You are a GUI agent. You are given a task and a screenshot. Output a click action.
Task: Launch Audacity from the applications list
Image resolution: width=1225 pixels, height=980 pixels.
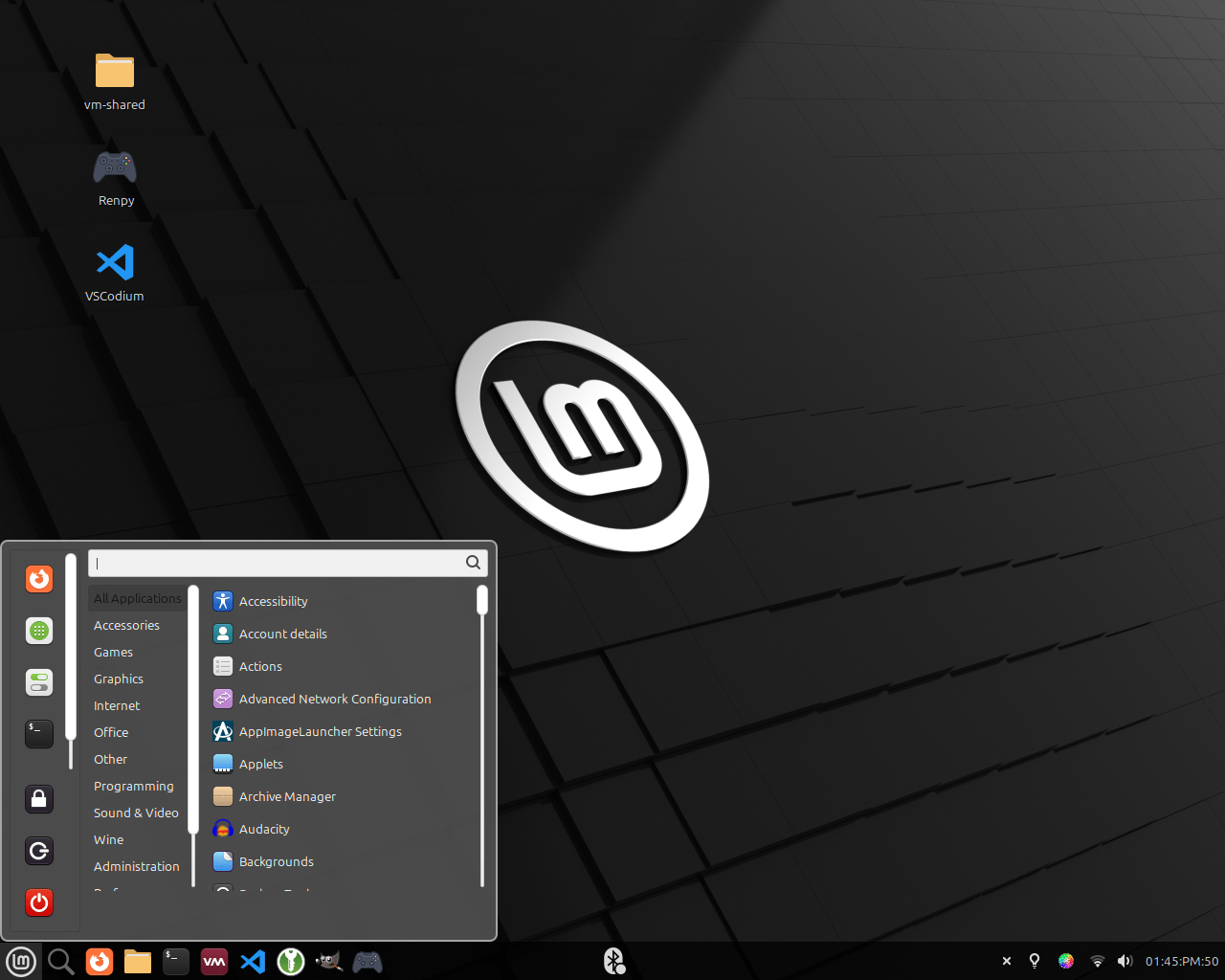(341, 829)
